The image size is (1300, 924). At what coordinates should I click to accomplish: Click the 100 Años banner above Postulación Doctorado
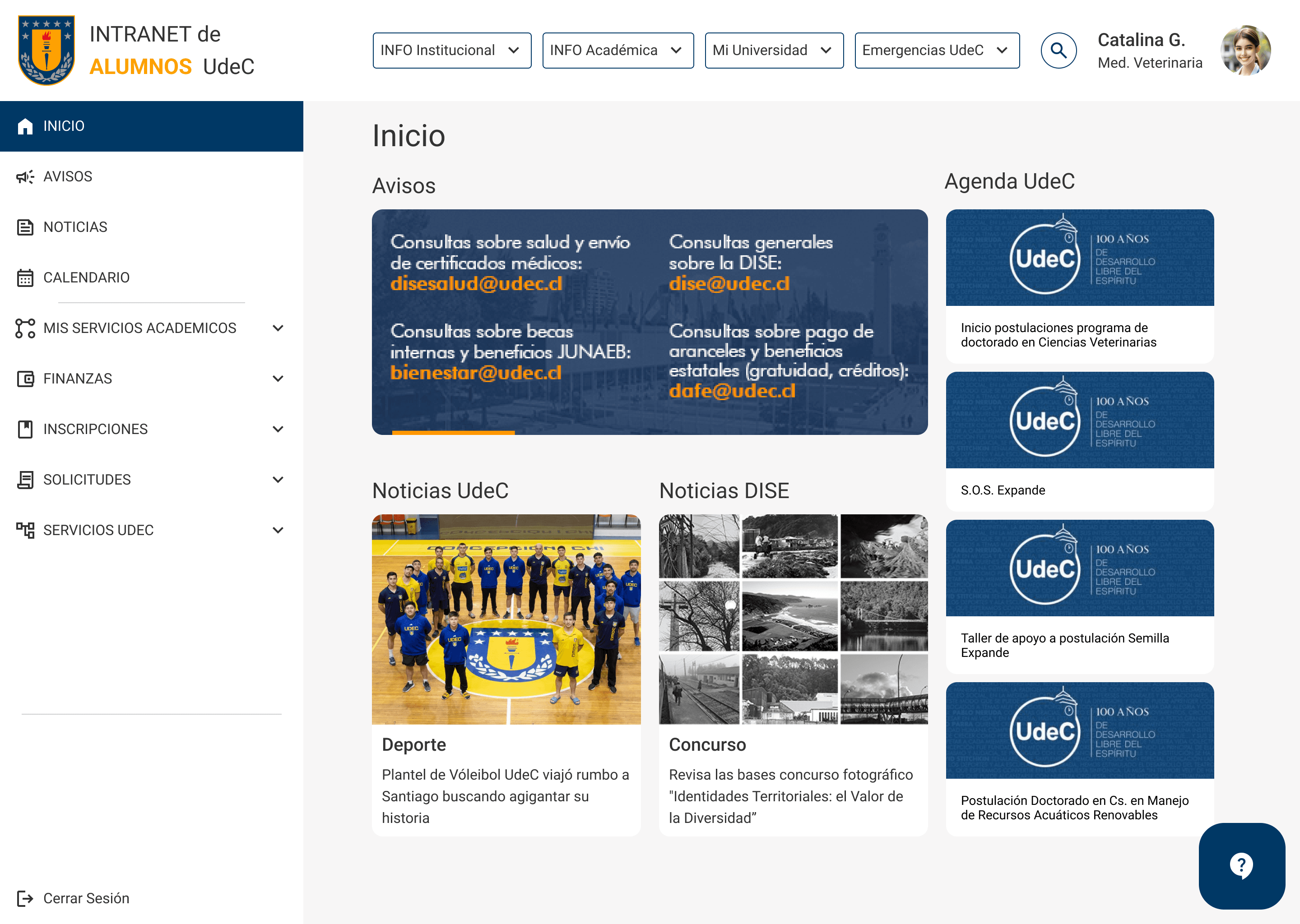pos(1080,730)
